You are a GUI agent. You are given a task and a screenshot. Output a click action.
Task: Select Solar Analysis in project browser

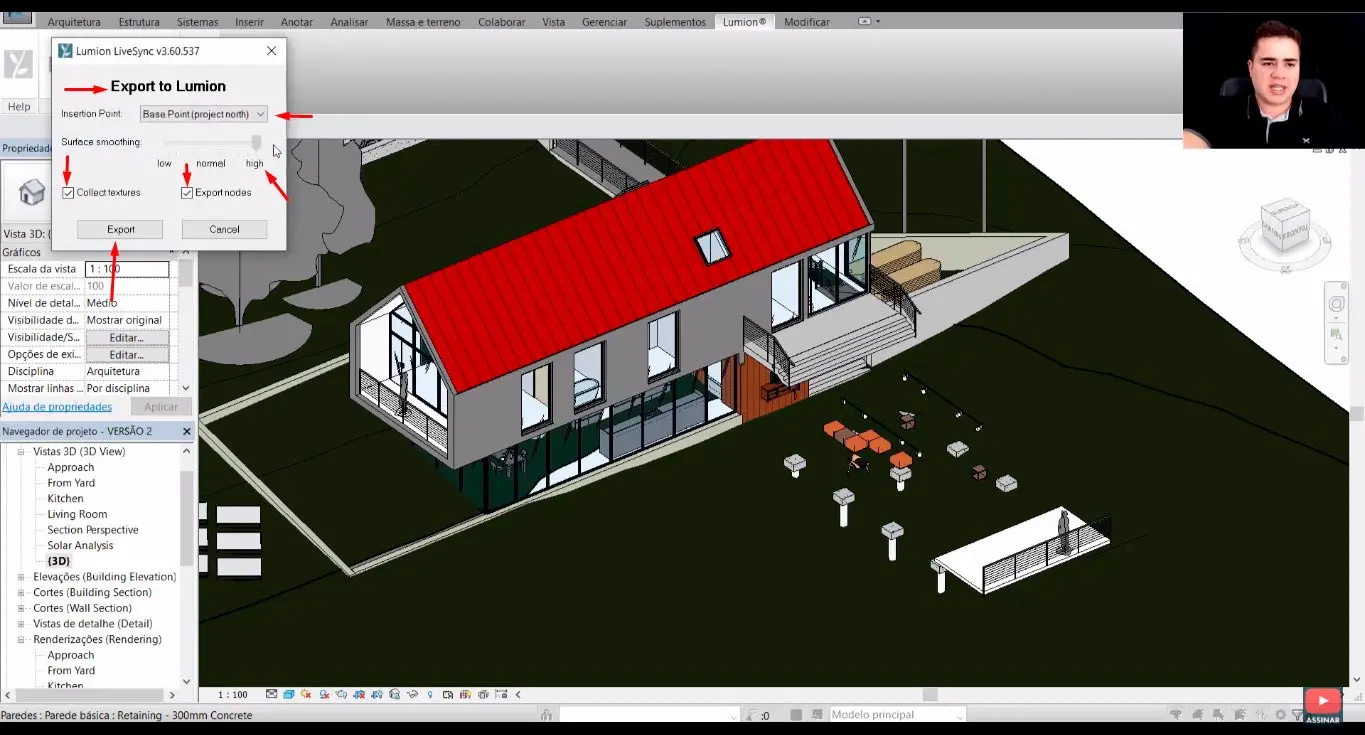(x=80, y=546)
